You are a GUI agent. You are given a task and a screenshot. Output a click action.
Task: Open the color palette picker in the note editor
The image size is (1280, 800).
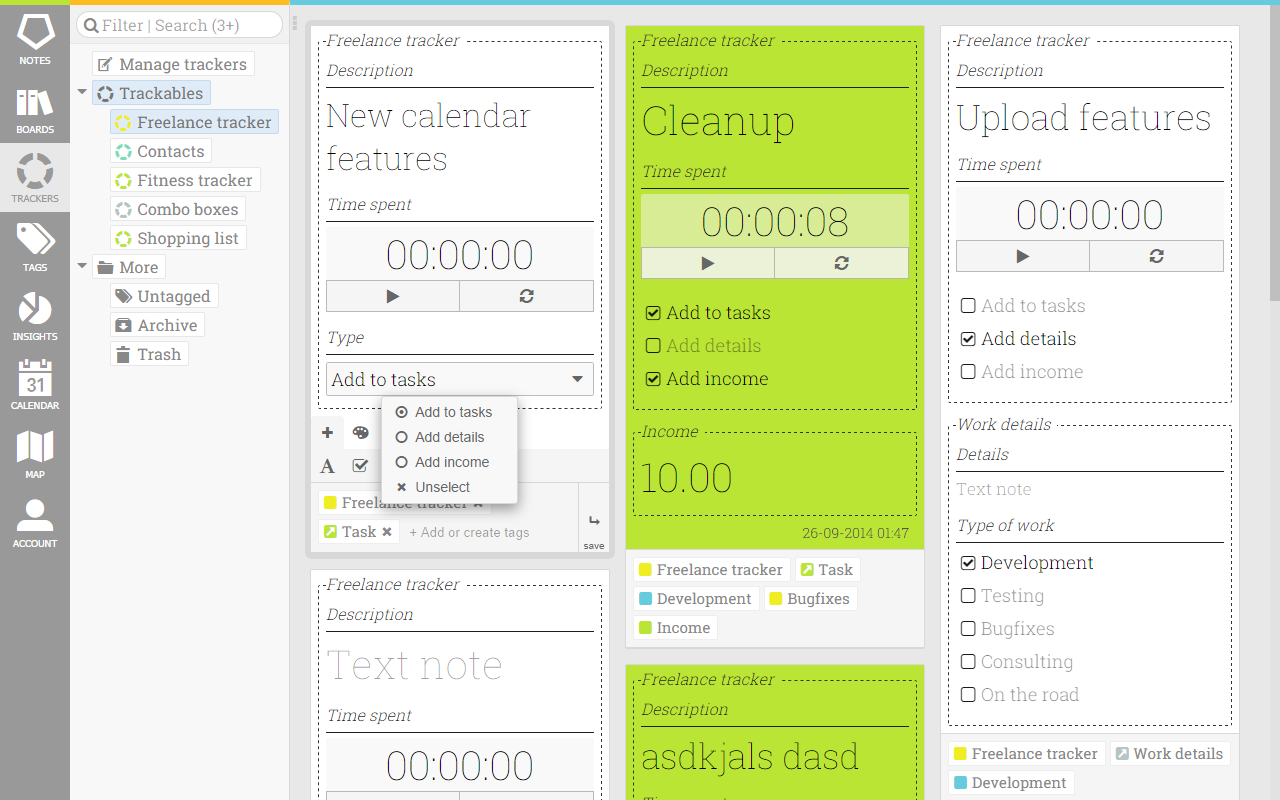360,432
